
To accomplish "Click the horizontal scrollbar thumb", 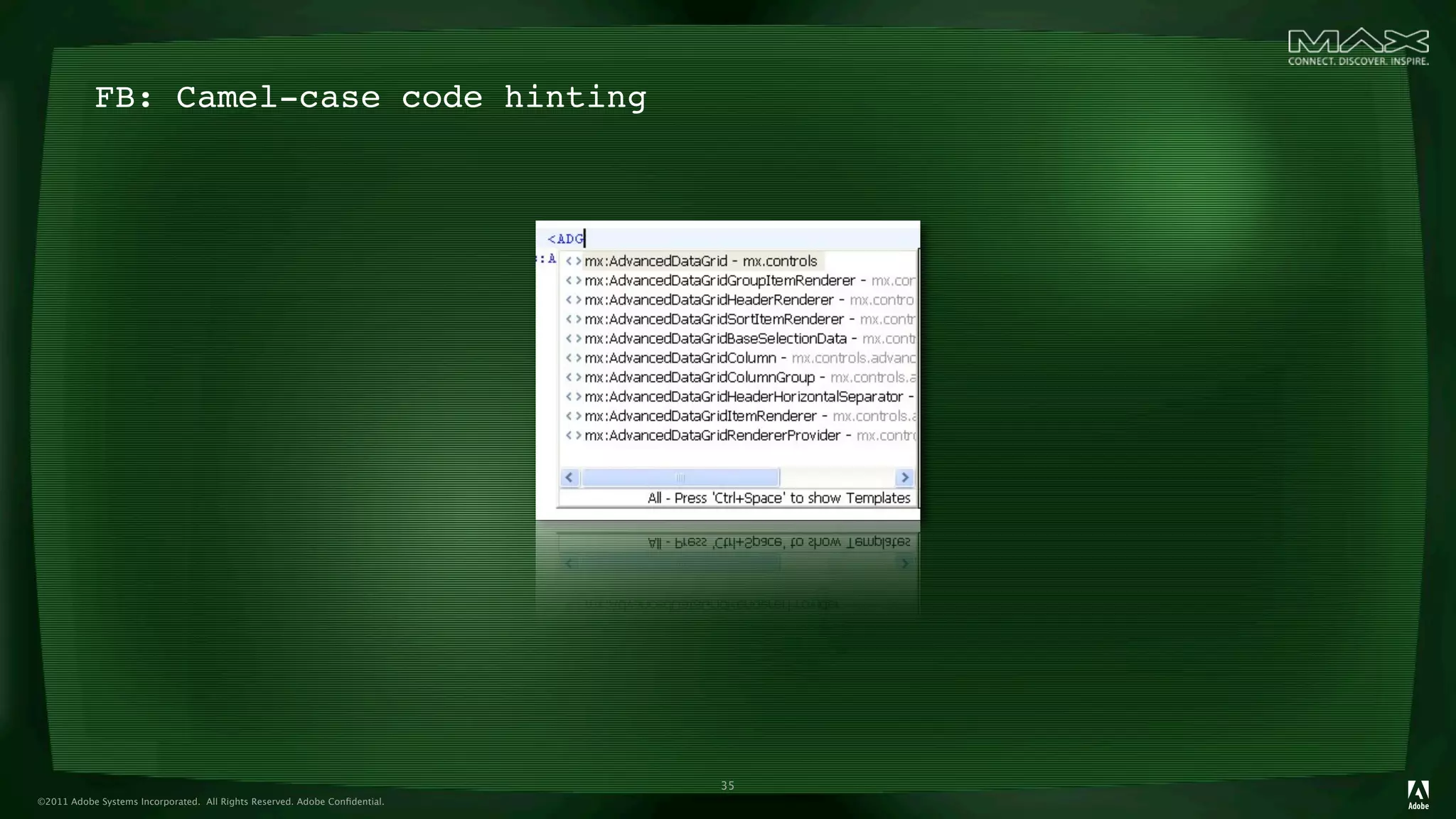I will (x=680, y=477).
